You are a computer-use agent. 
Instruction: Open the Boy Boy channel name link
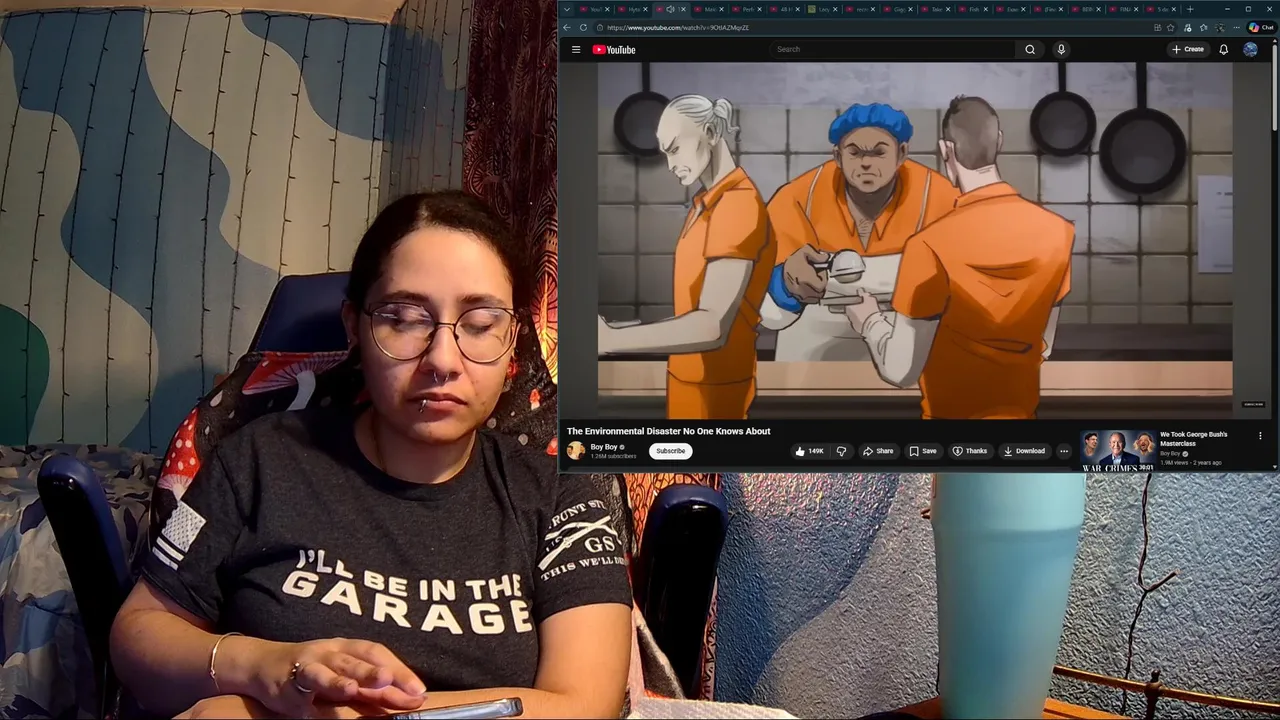pos(604,447)
